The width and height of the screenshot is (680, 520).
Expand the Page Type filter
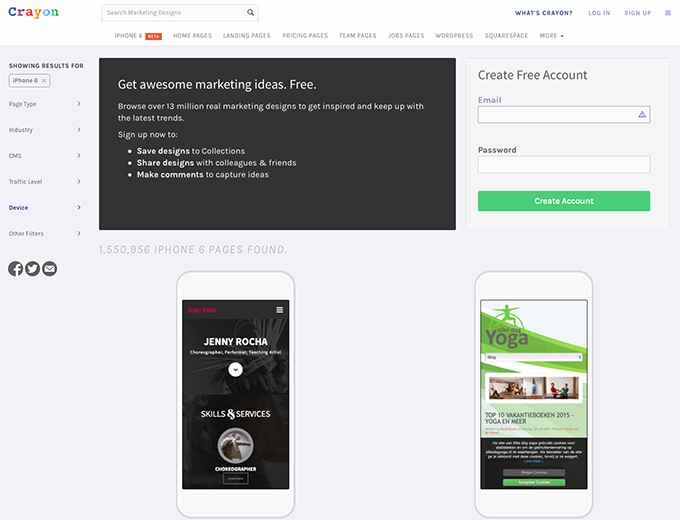pyautogui.click(x=45, y=104)
